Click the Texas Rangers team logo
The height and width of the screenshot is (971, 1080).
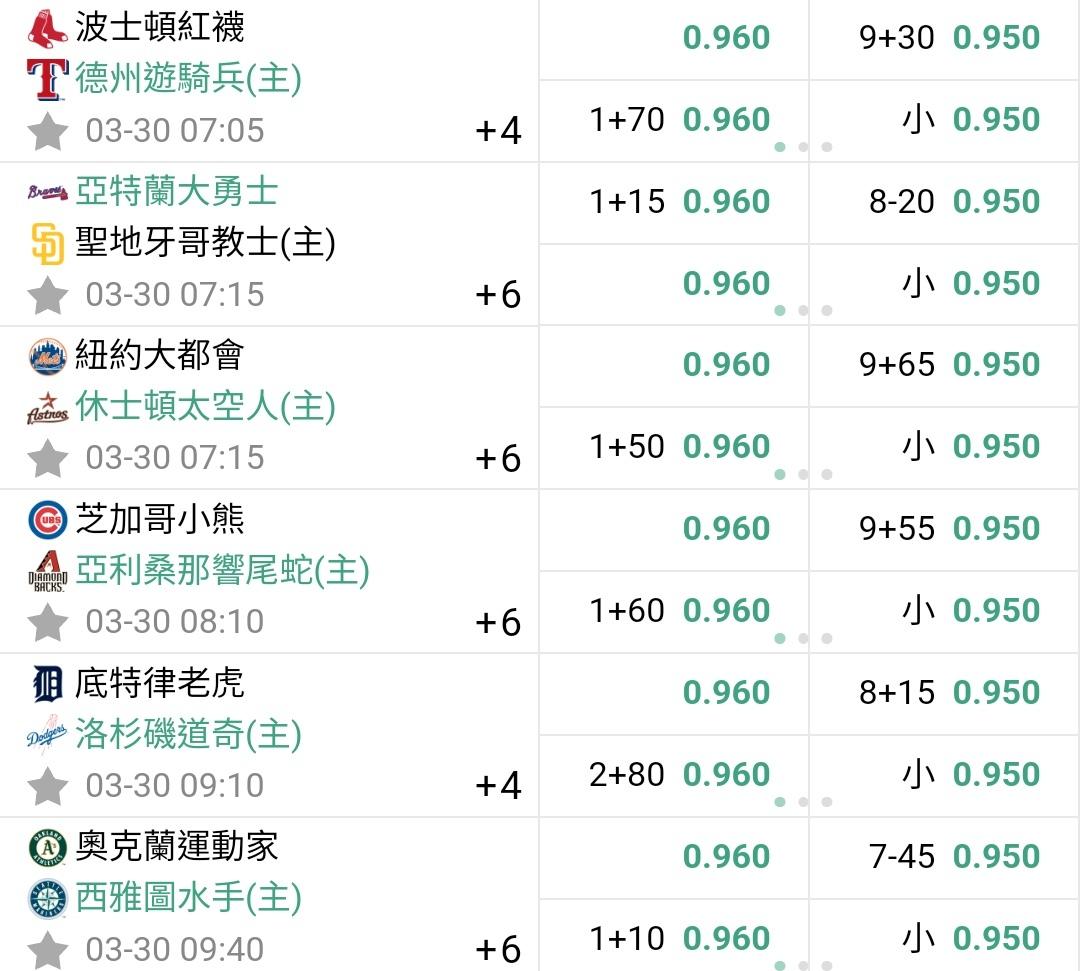tap(48, 80)
